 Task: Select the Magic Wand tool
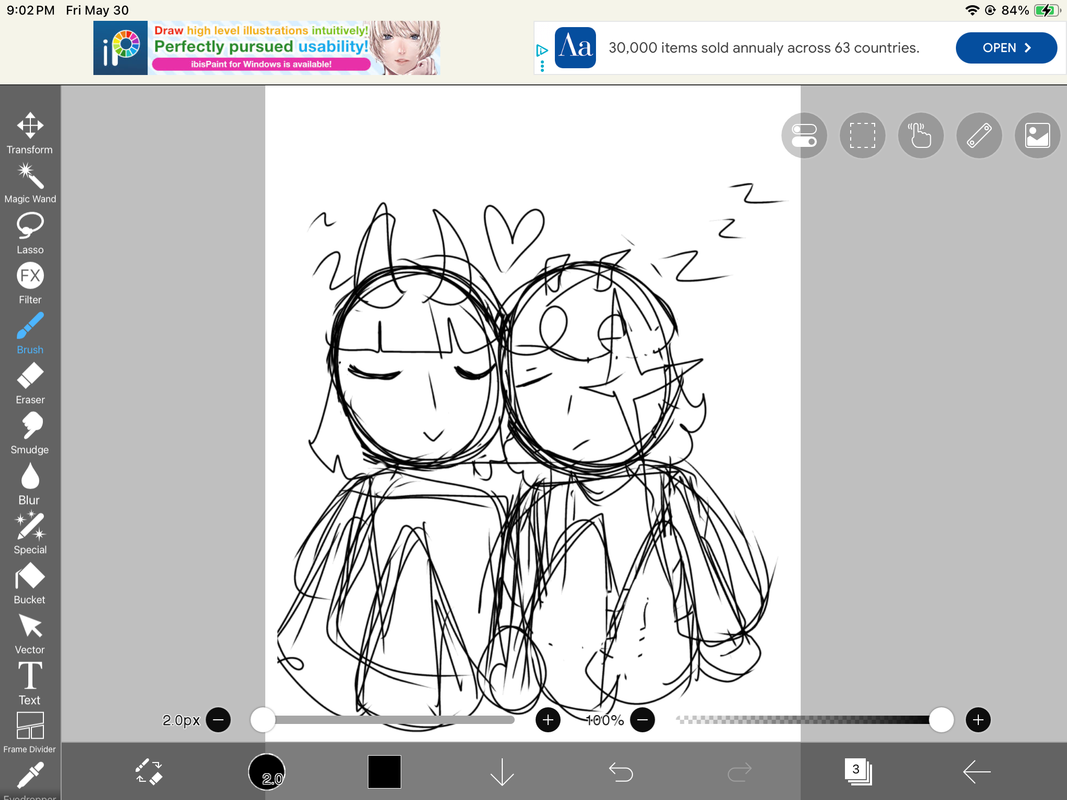point(30,183)
